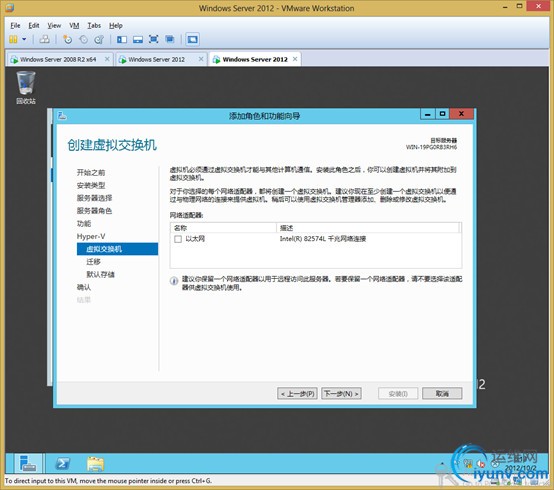Click the Intel(R) 82574L description cell
Image resolution: width=554 pixels, height=490 pixels.
click(323, 239)
